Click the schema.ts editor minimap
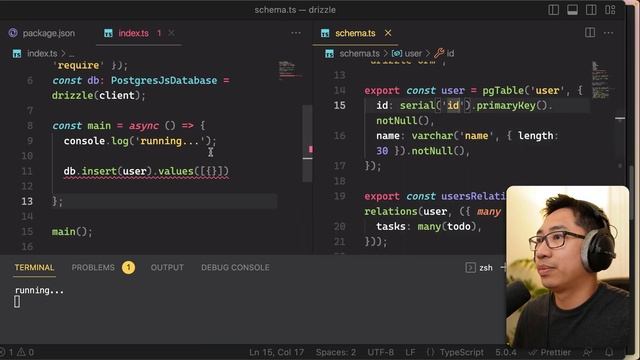Screen dimensions: 640x360 [x=600, y=80]
